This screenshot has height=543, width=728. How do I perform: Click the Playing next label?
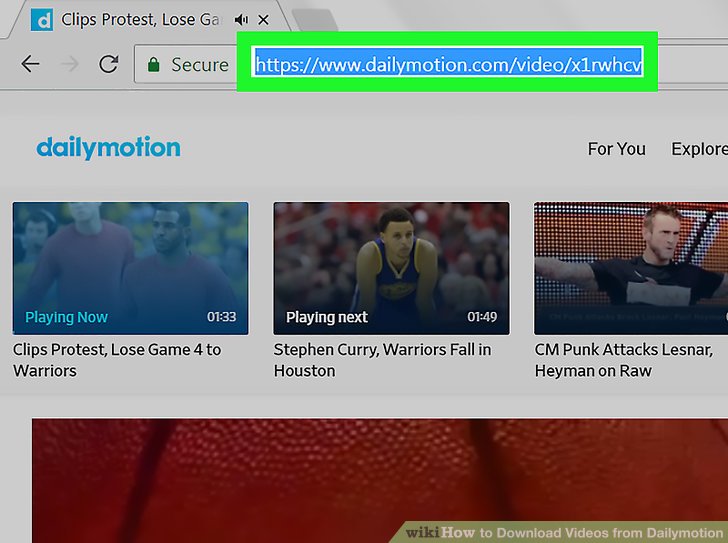pyautogui.click(x=327, y=317)
